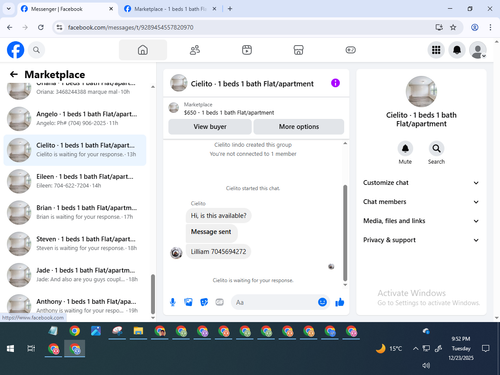
Task: Click the site information icon in address bar
Action: tap(59, 27)
